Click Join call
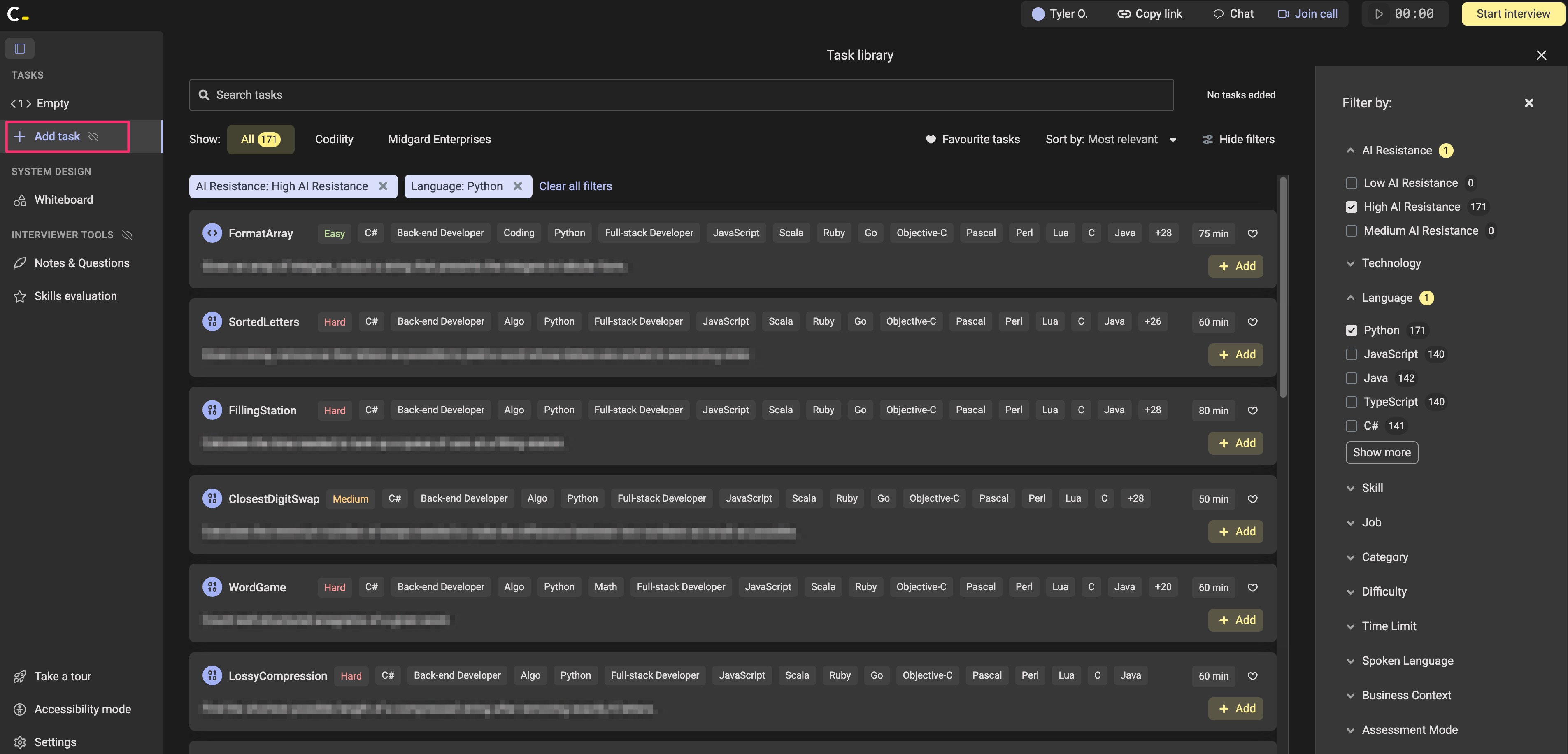Viewport: 1568px width, 754px height. coord(1307,14)
